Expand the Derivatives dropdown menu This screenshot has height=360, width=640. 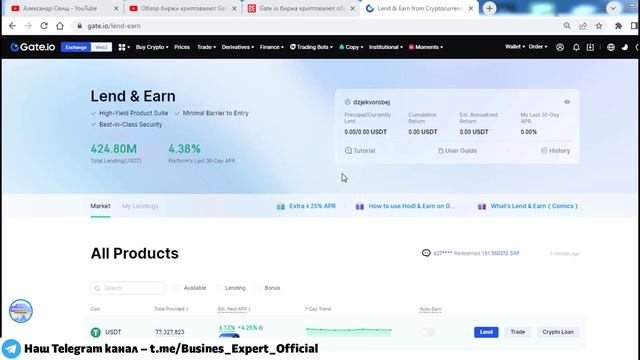[238, 47]
